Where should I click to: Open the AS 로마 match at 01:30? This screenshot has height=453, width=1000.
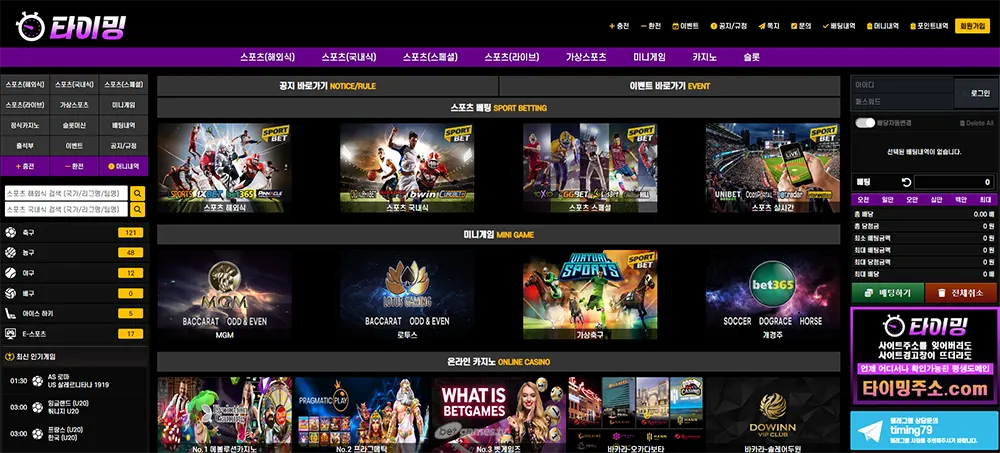(x=74, y=381)
